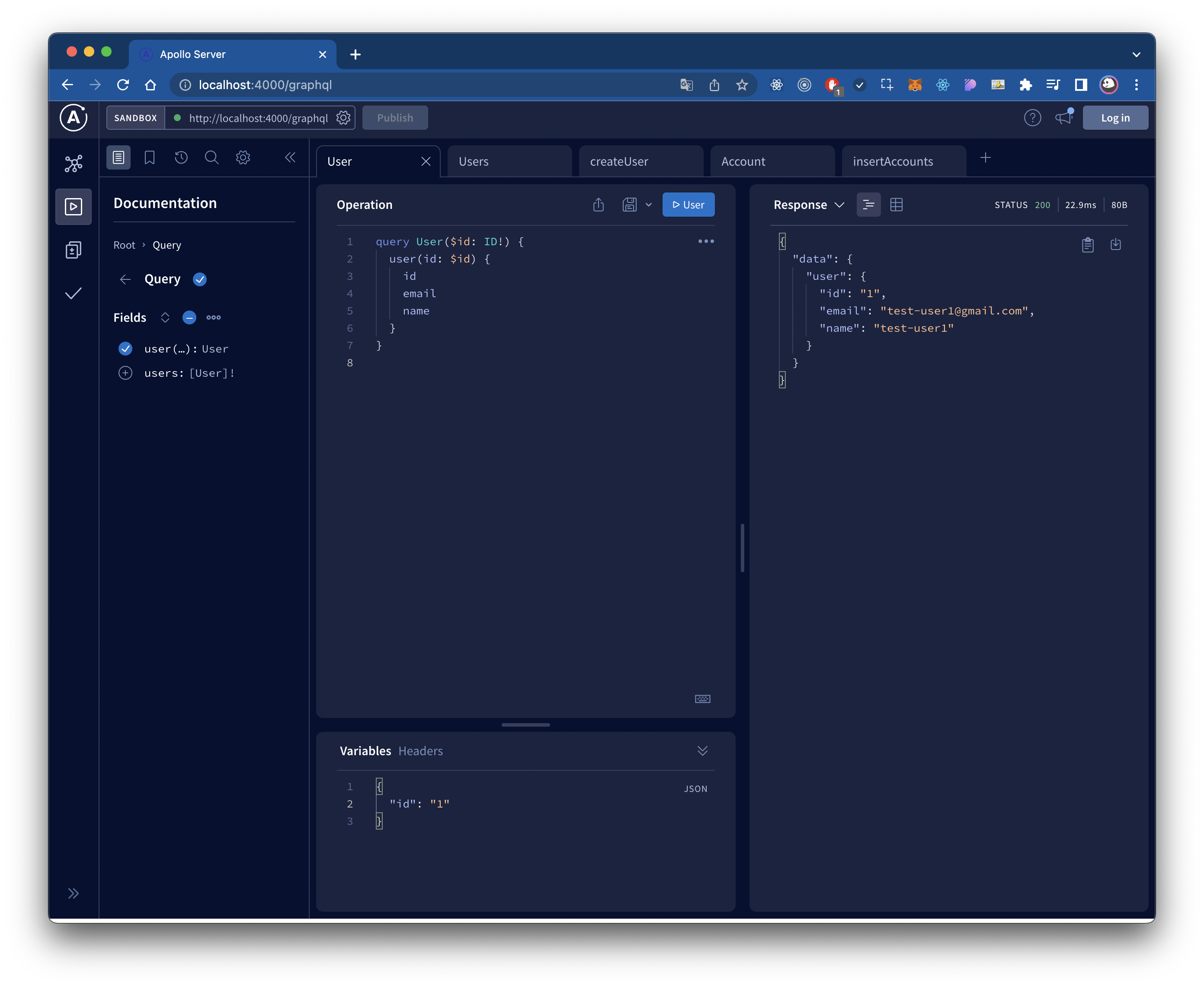Expand the Response dropdown chevron

pyautogui.click(x=839, y=205)
